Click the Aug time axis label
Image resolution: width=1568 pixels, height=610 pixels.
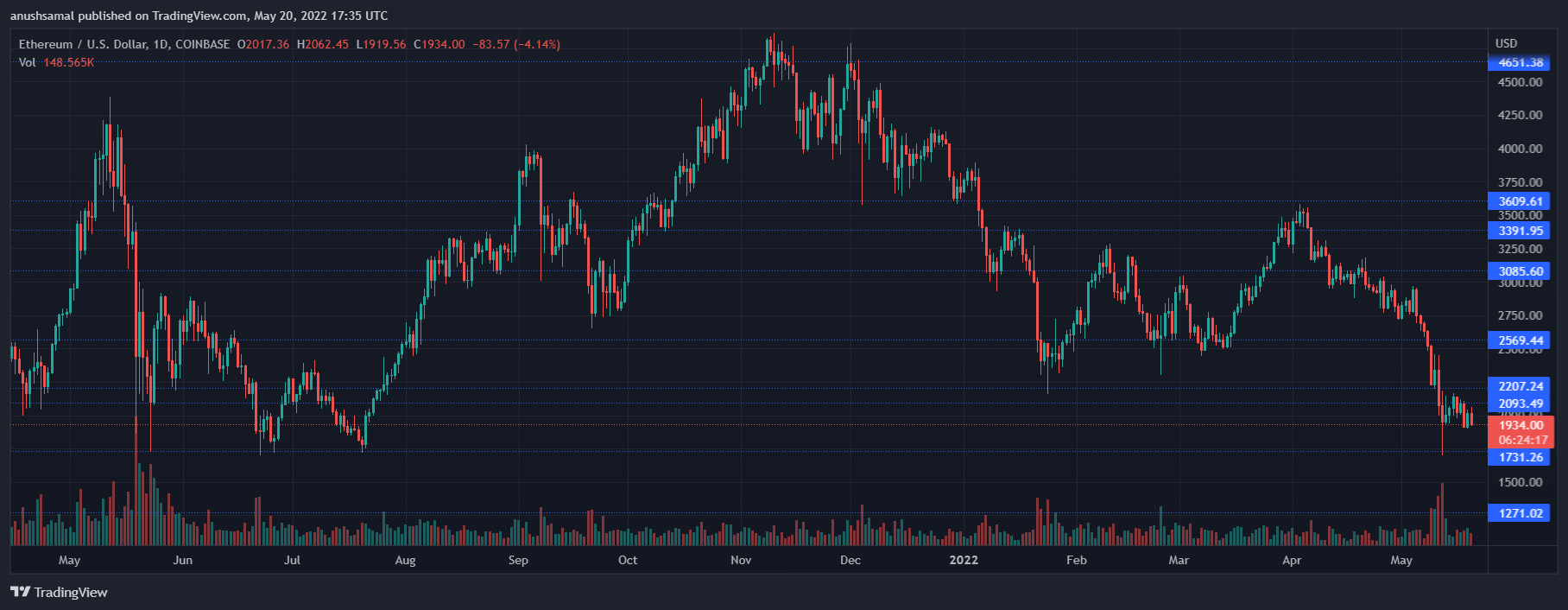pos(405,560)
